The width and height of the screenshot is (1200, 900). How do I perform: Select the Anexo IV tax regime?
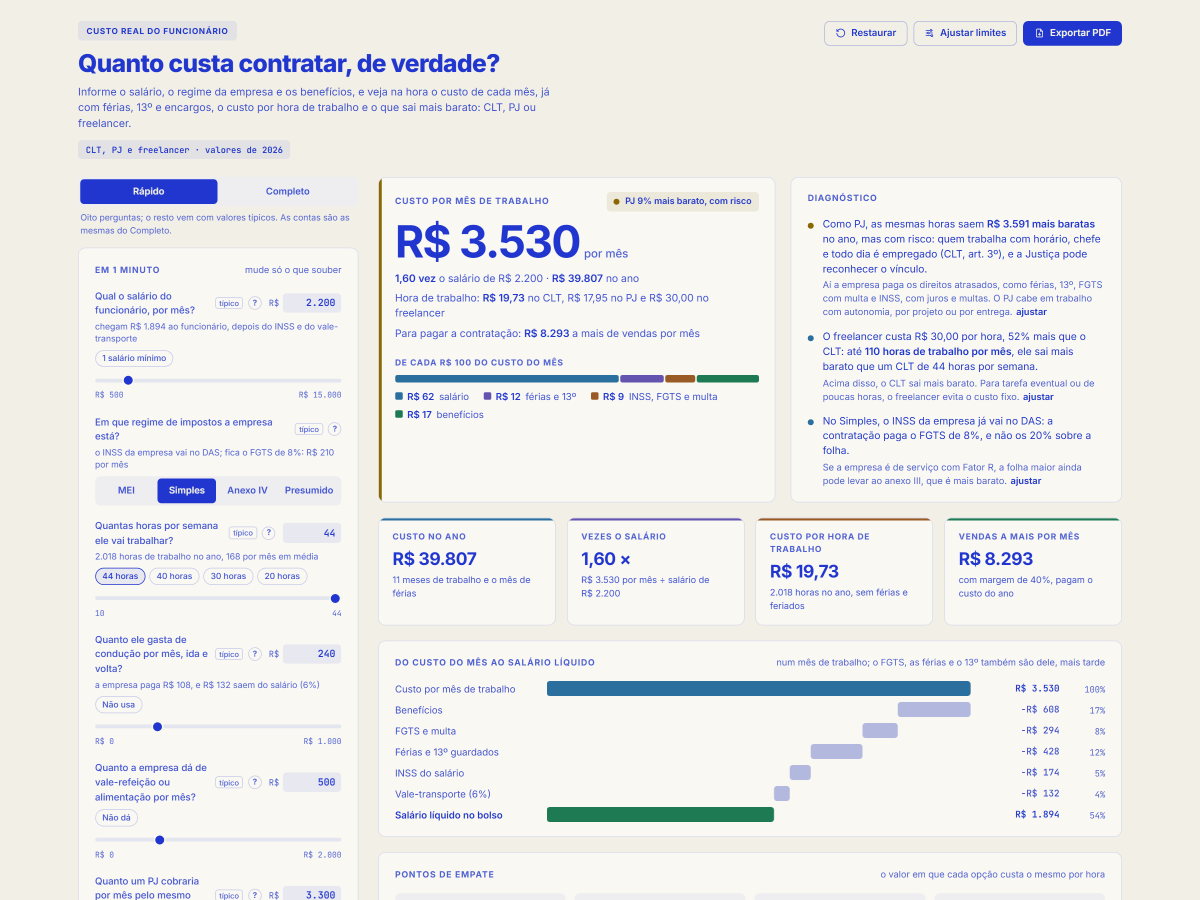coord(248,490)
